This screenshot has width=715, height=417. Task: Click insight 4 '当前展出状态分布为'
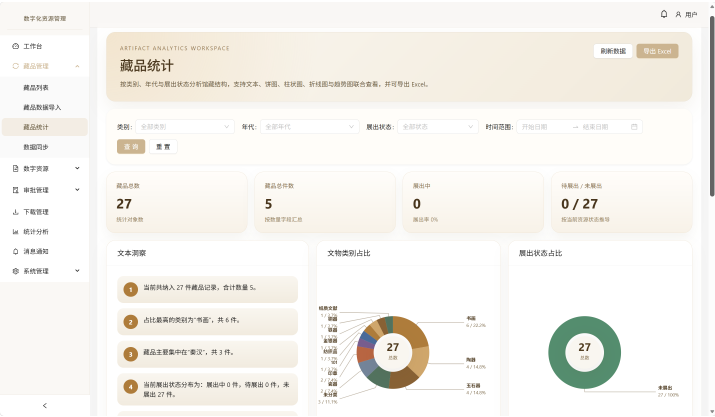[x=207, y=389]
